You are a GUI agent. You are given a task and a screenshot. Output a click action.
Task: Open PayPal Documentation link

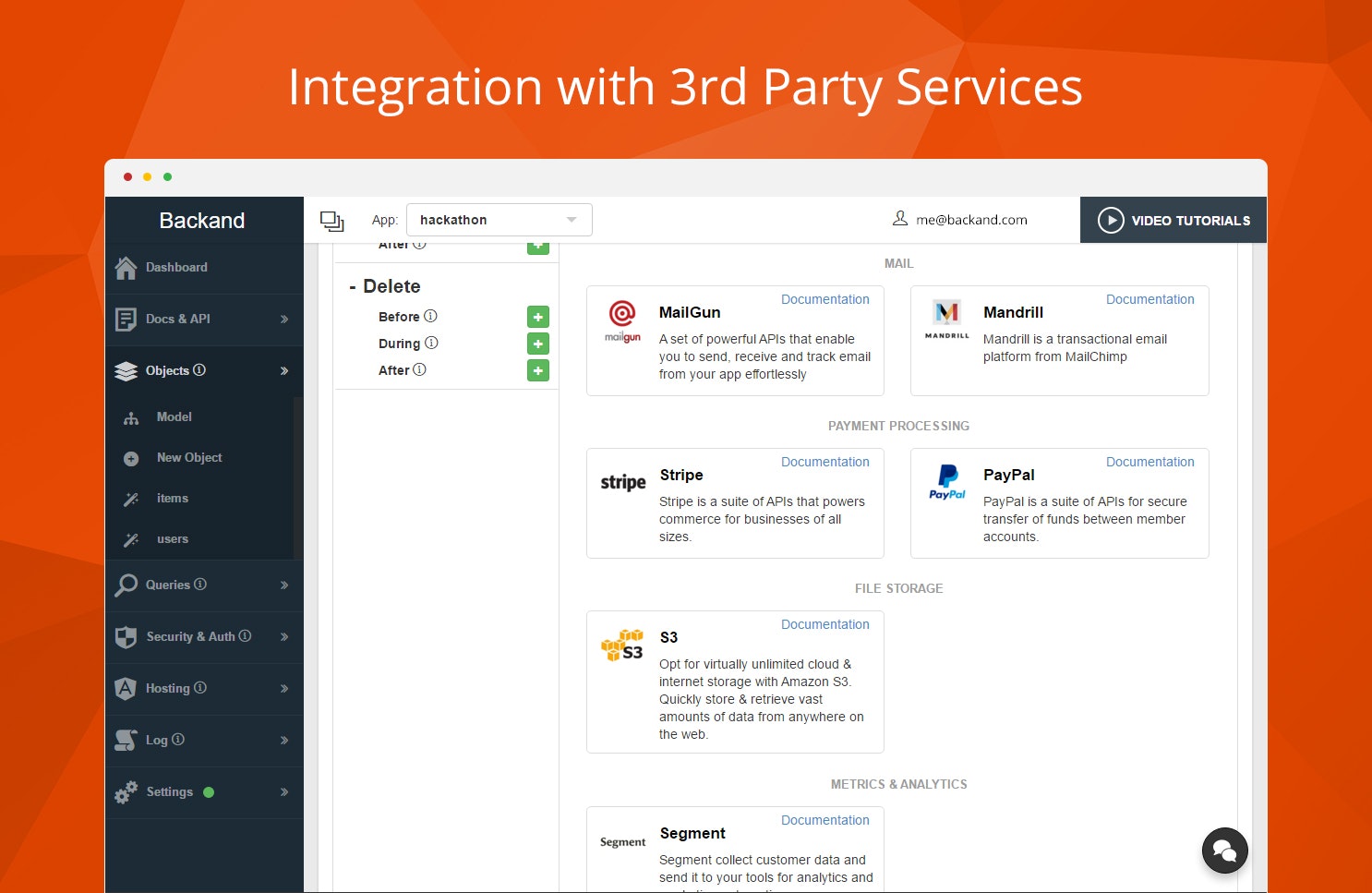coord(1149,462)
